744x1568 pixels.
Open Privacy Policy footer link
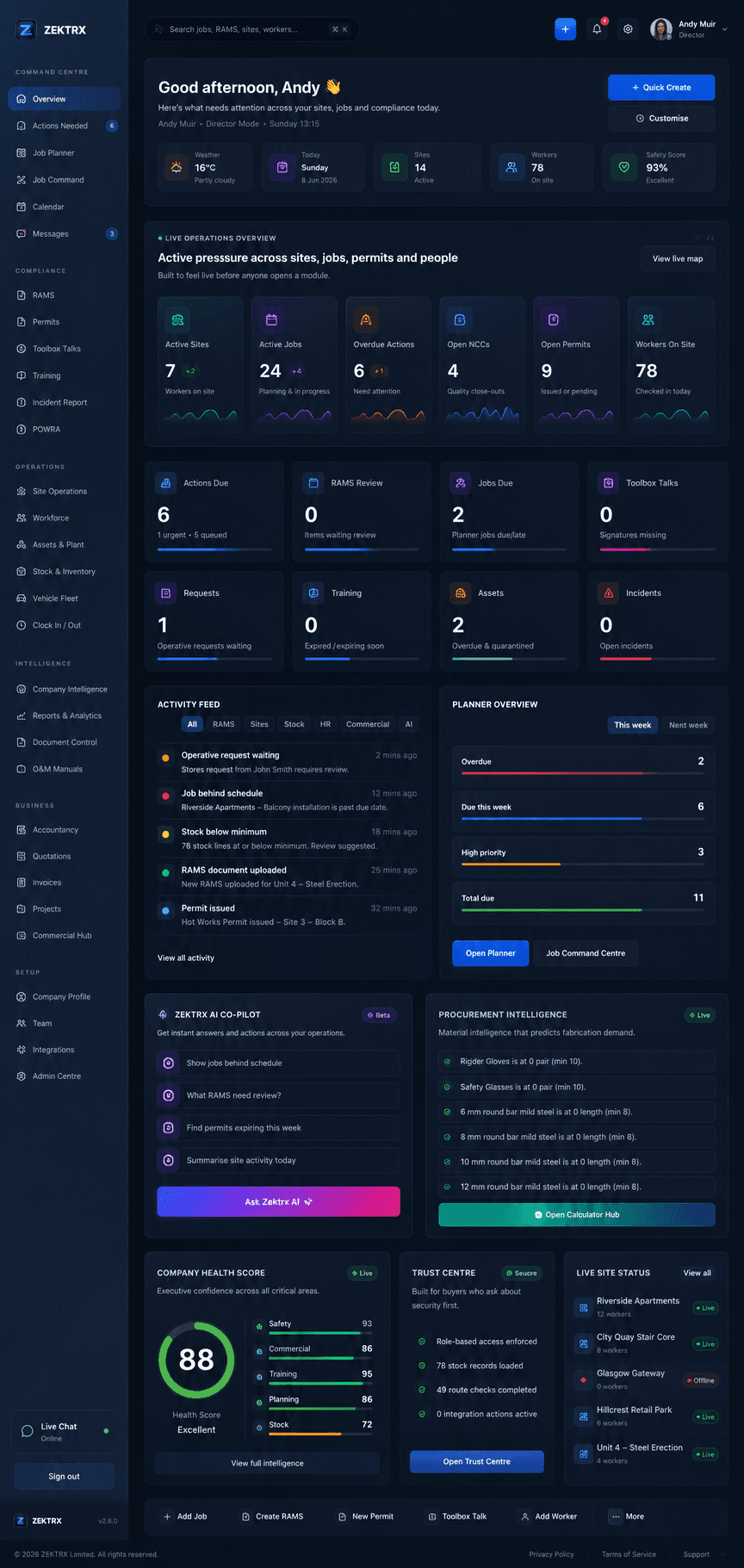click(551, 1554)
